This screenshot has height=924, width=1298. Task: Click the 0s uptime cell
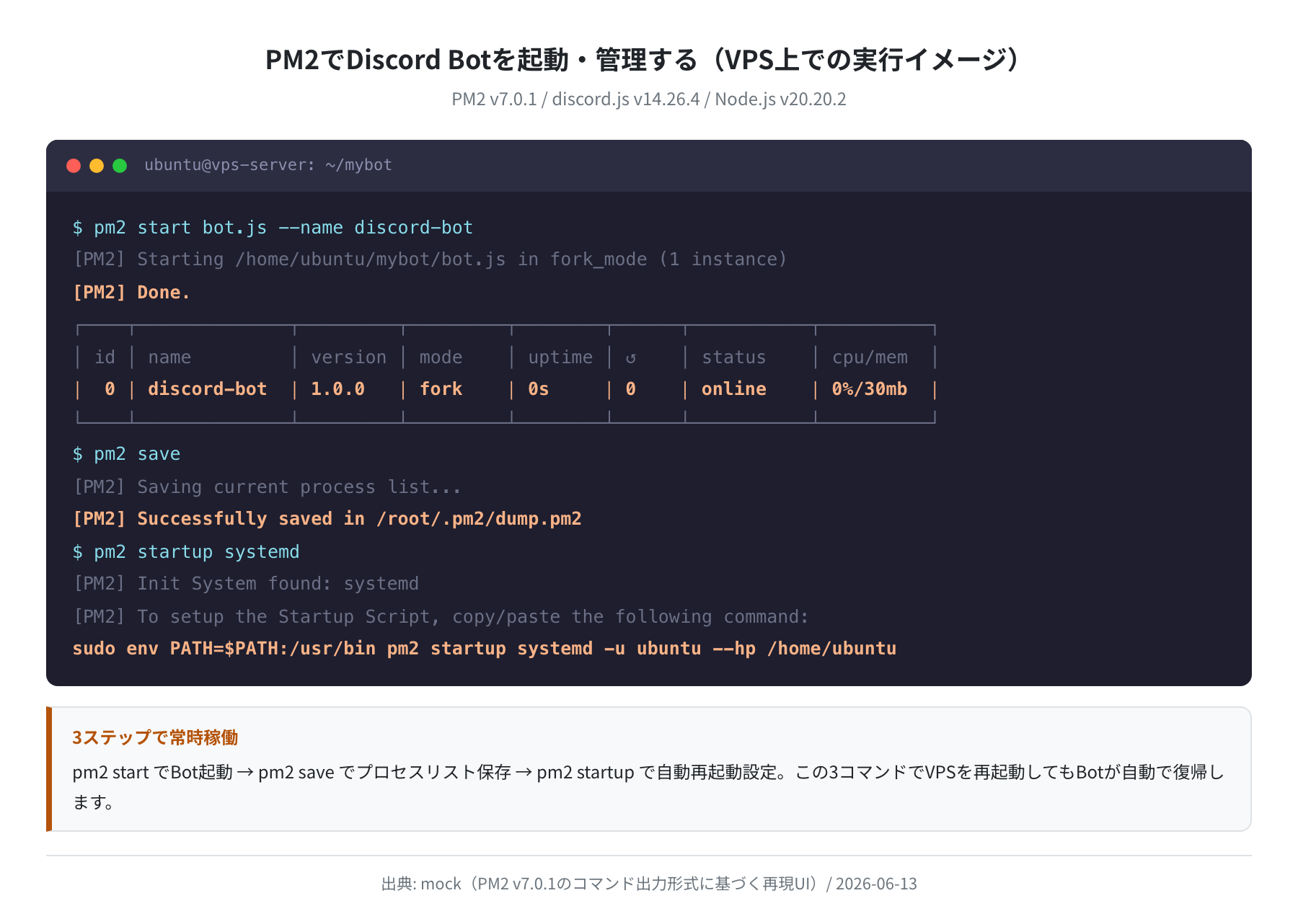[x=539, y=389]
